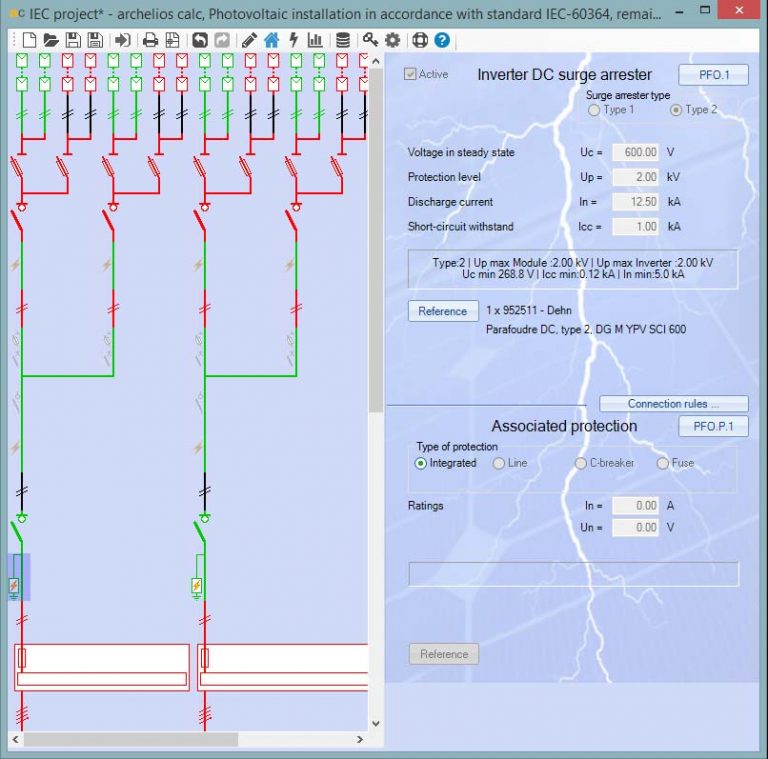Select the yellow surge arrester symbol on second inverter

[x=196, y=585]
